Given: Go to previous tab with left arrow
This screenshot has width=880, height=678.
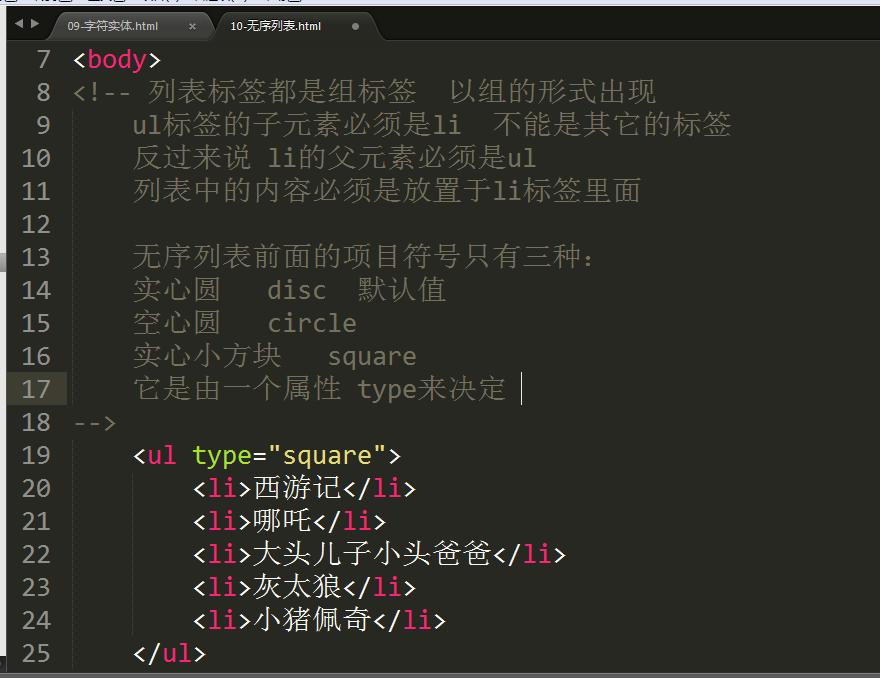Looking at the screenshot, I should (x=19, y=24).
